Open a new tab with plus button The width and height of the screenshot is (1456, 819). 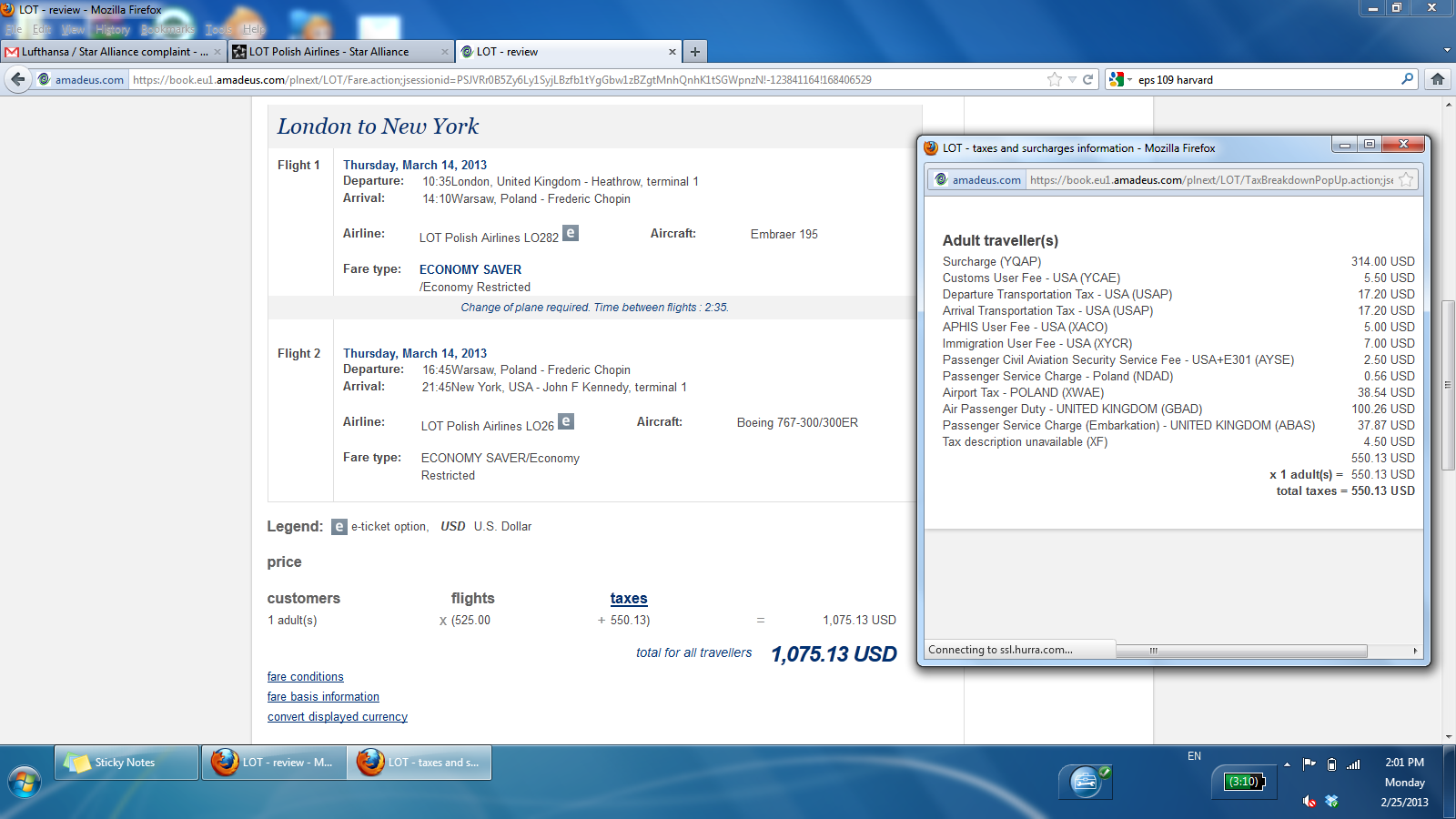tap(695, 52)
